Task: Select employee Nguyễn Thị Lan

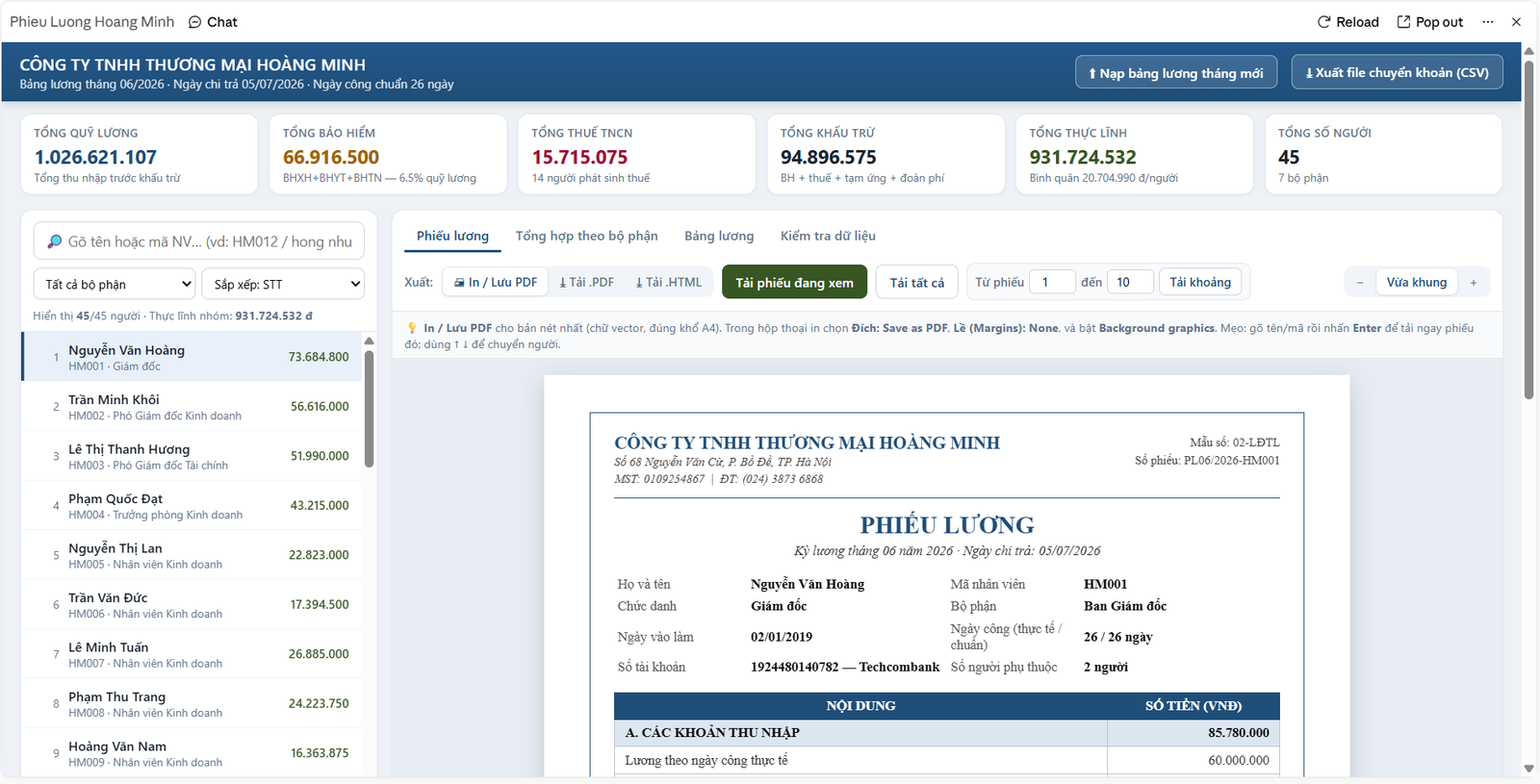Action: 192,555
